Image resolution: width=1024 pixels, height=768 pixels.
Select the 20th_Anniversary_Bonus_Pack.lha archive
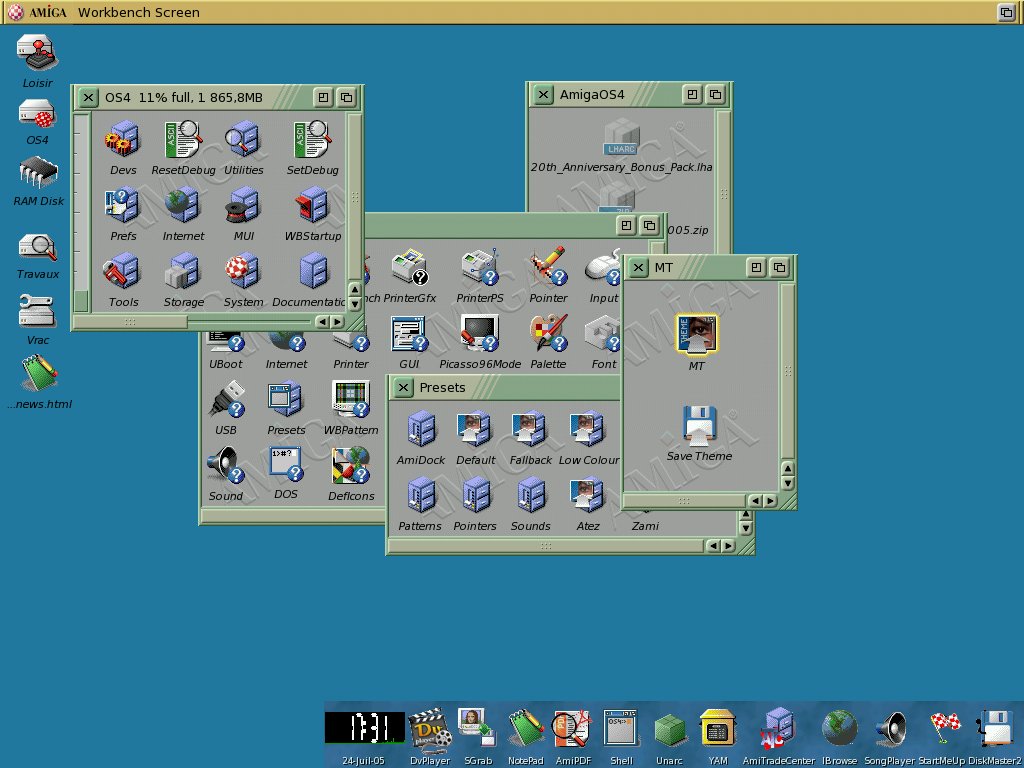pos(621,138)
